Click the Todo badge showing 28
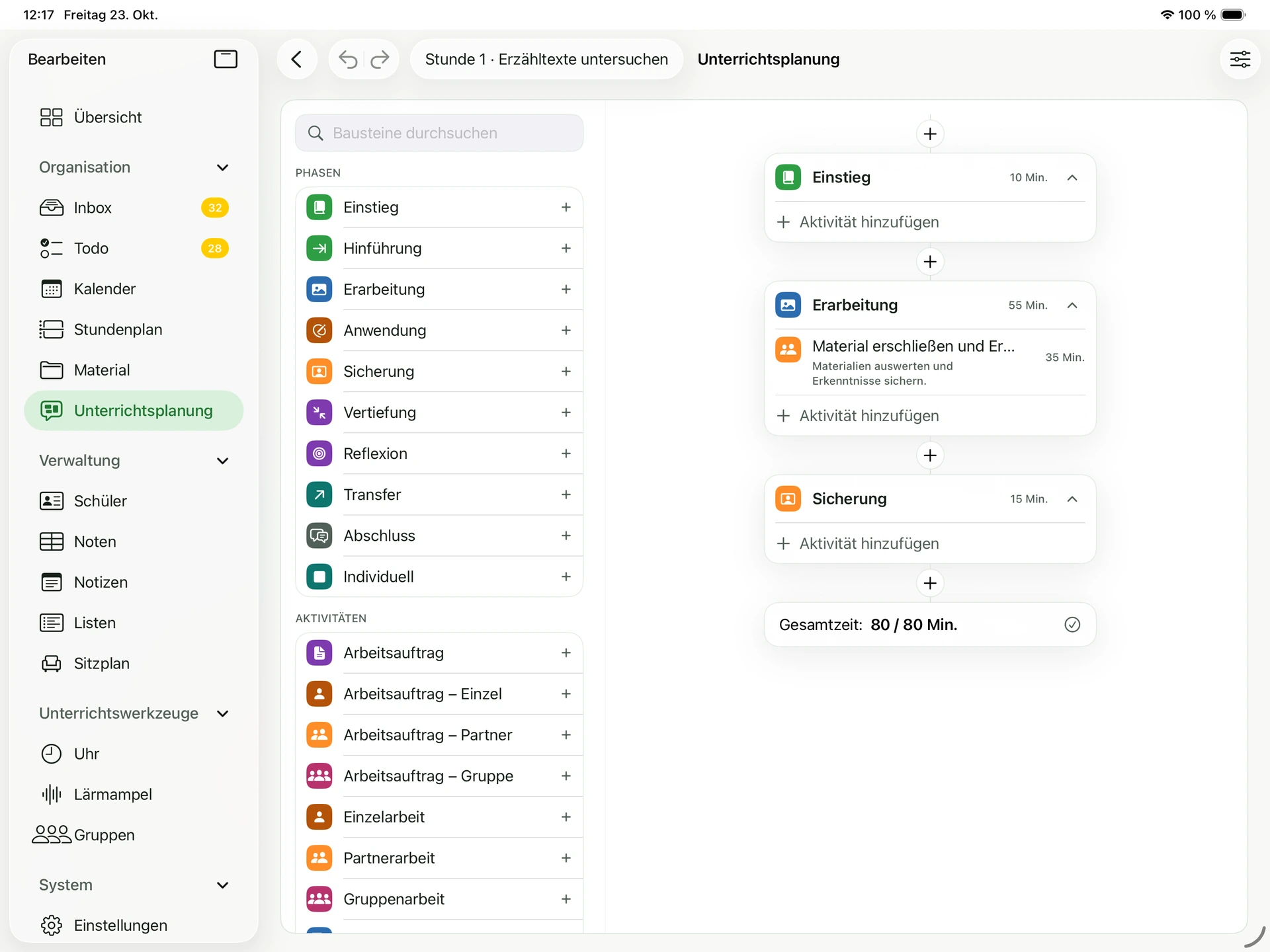 215,249
